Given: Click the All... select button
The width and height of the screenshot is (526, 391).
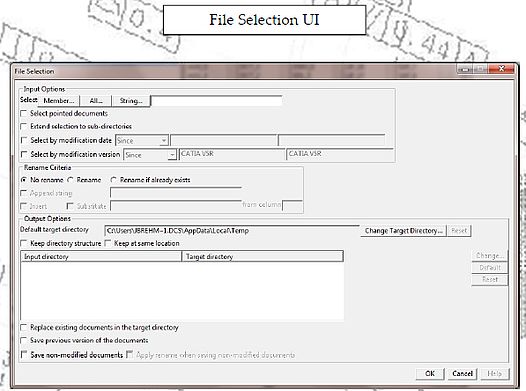Looking at the screenshot, I should [96, 101].
